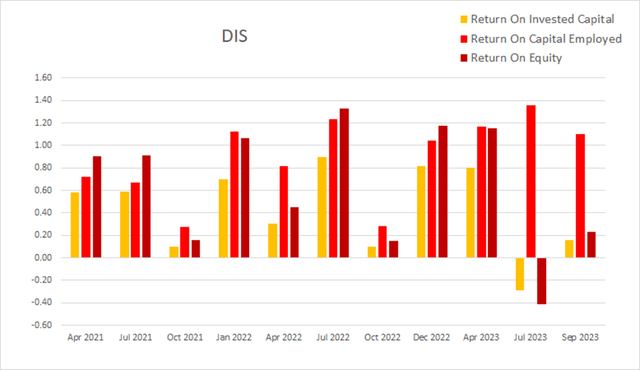Click the 1.40 y-axis value
Image resolution: width=640 pixels, height=370 pixels.
43,100
